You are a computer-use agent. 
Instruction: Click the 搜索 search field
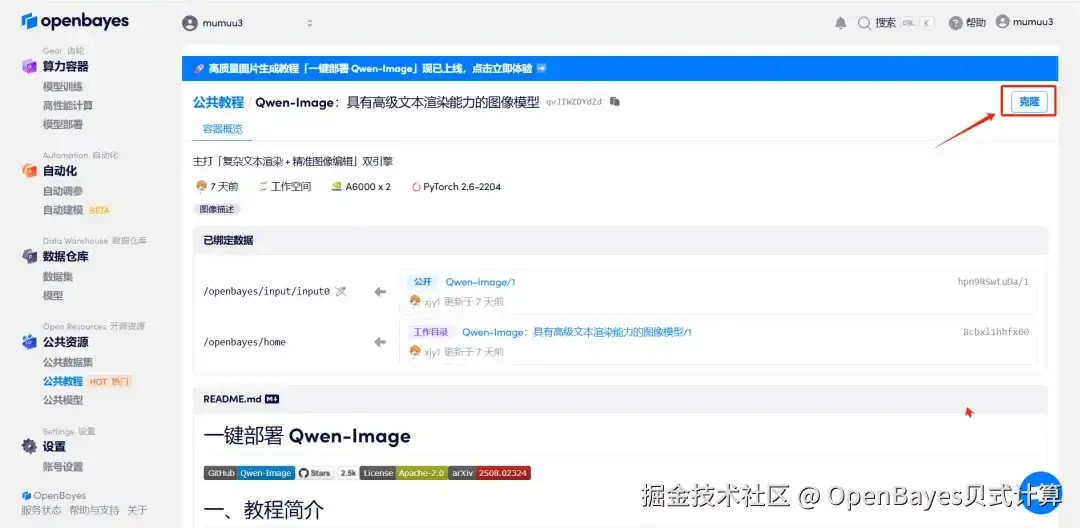896,23
